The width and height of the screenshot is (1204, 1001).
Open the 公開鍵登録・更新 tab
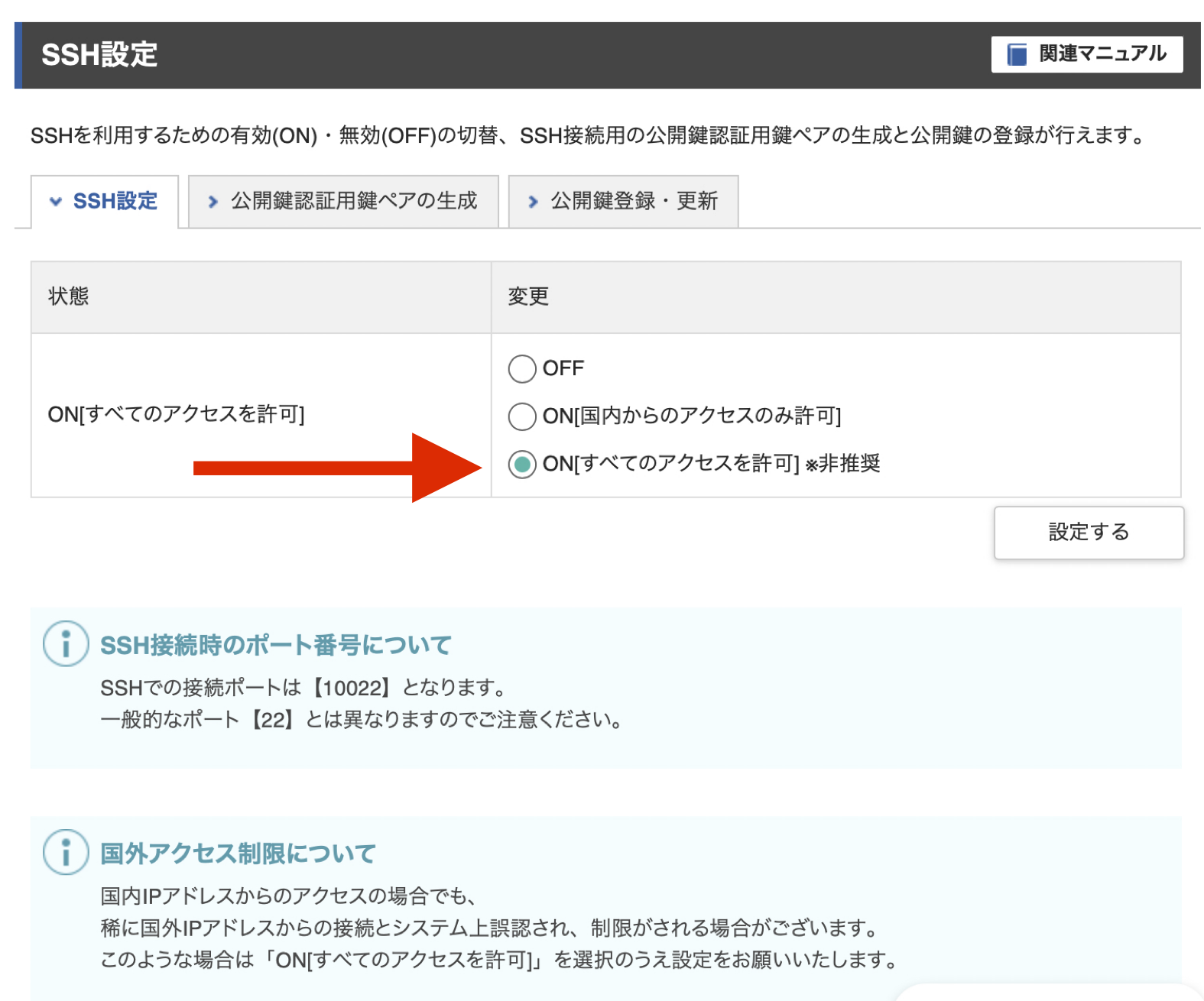coord(634,201)
